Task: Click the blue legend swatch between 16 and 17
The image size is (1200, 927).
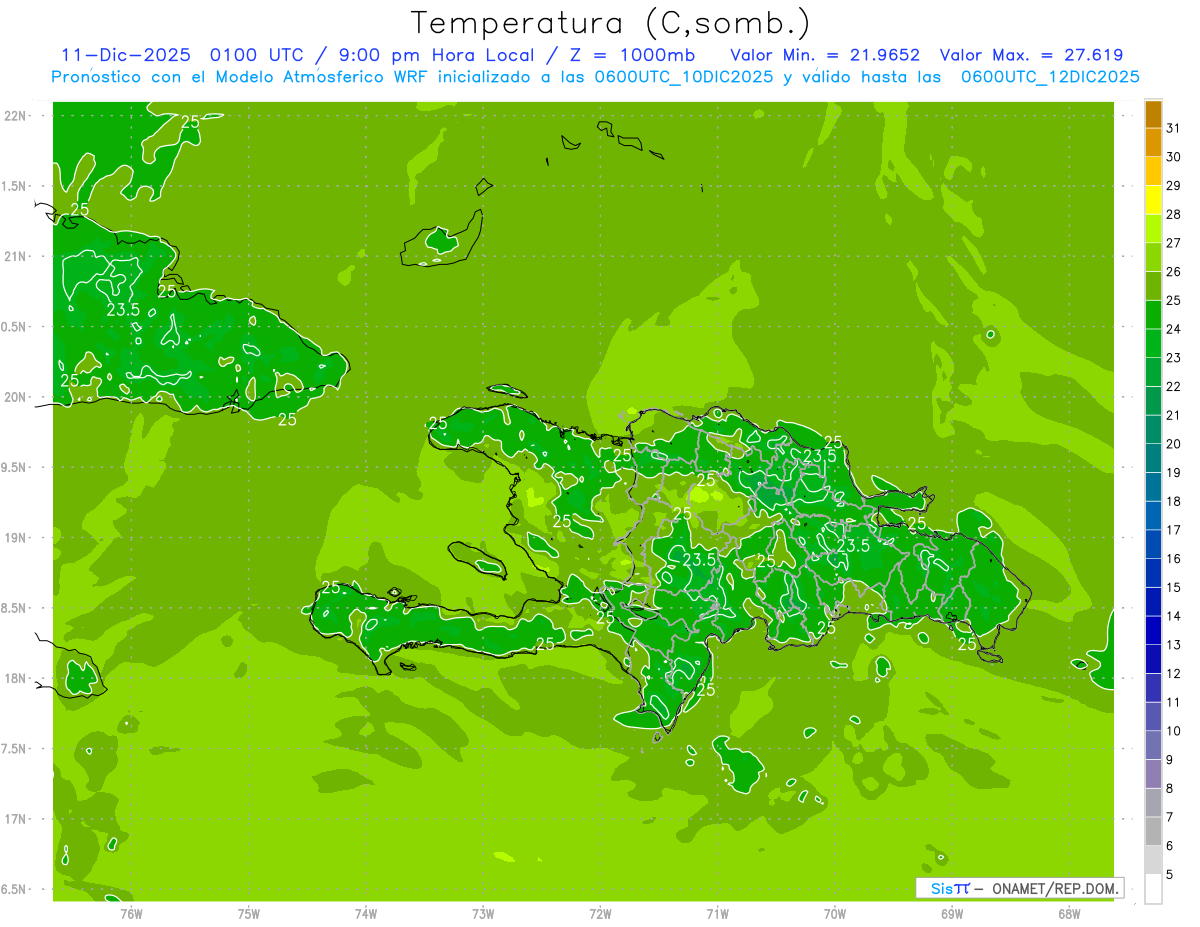Action: 1153,545
